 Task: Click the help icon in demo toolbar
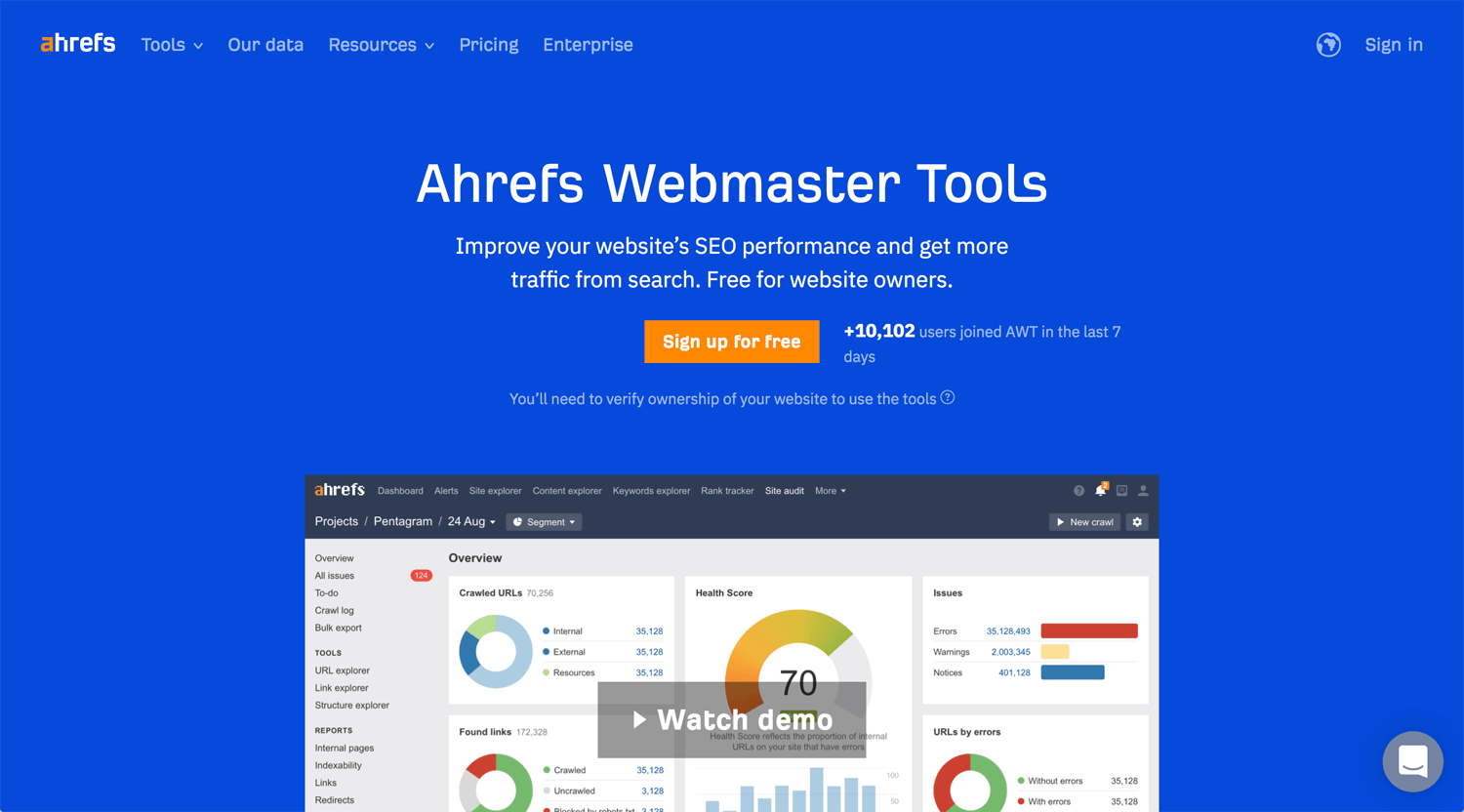(x=1078, y=491)
